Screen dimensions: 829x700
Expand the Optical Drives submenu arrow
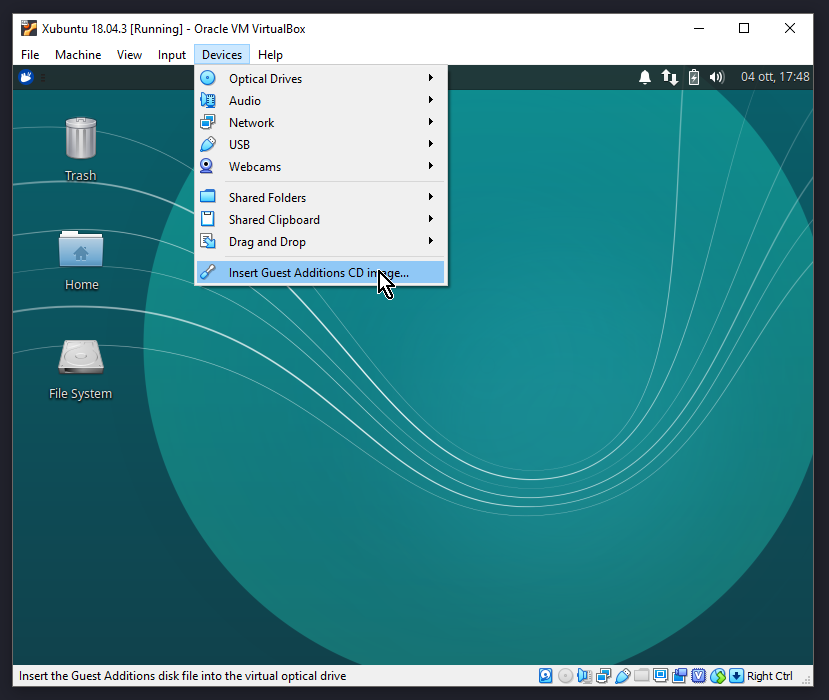431,78
